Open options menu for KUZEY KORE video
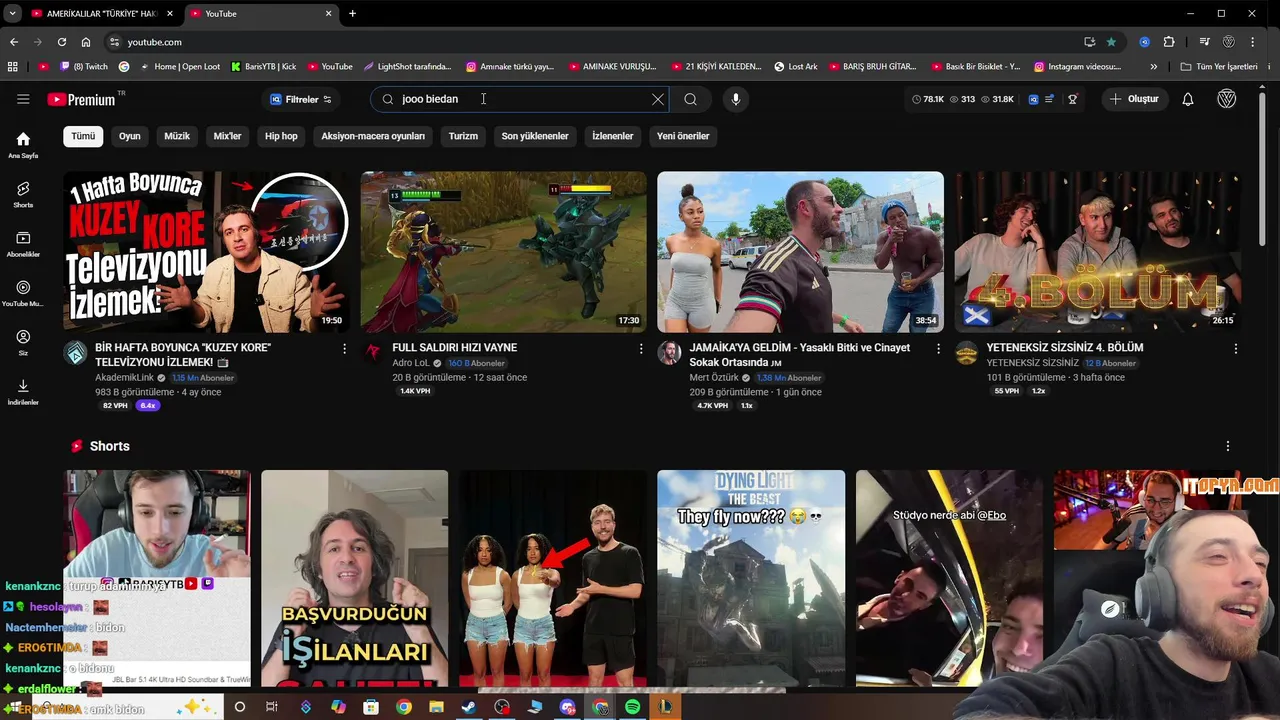The height and width of the screenshot is (720, 1280). point(345,349)
